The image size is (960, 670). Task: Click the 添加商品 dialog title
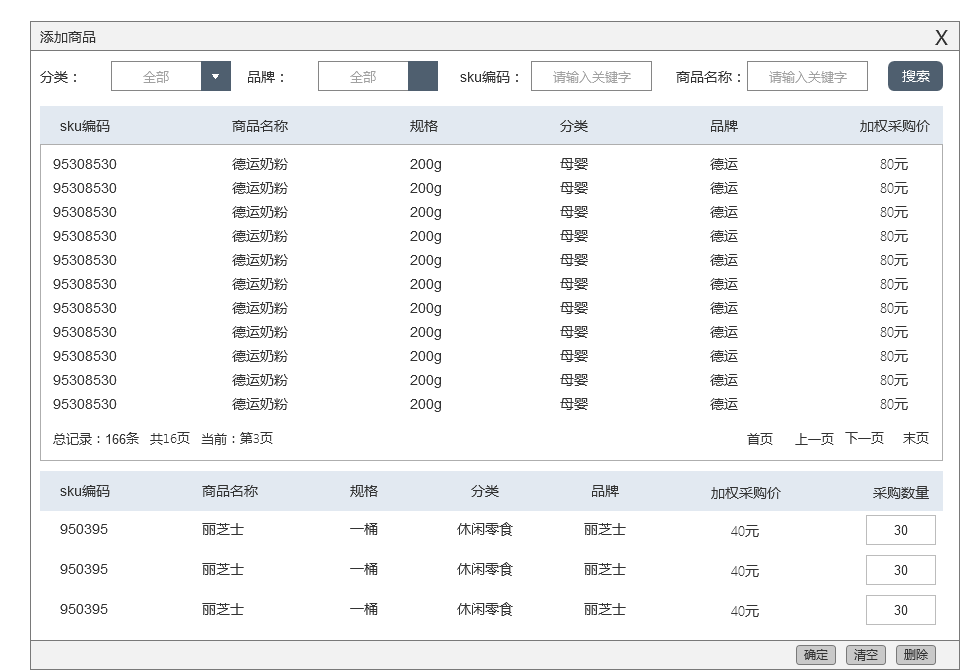point(68,37)
